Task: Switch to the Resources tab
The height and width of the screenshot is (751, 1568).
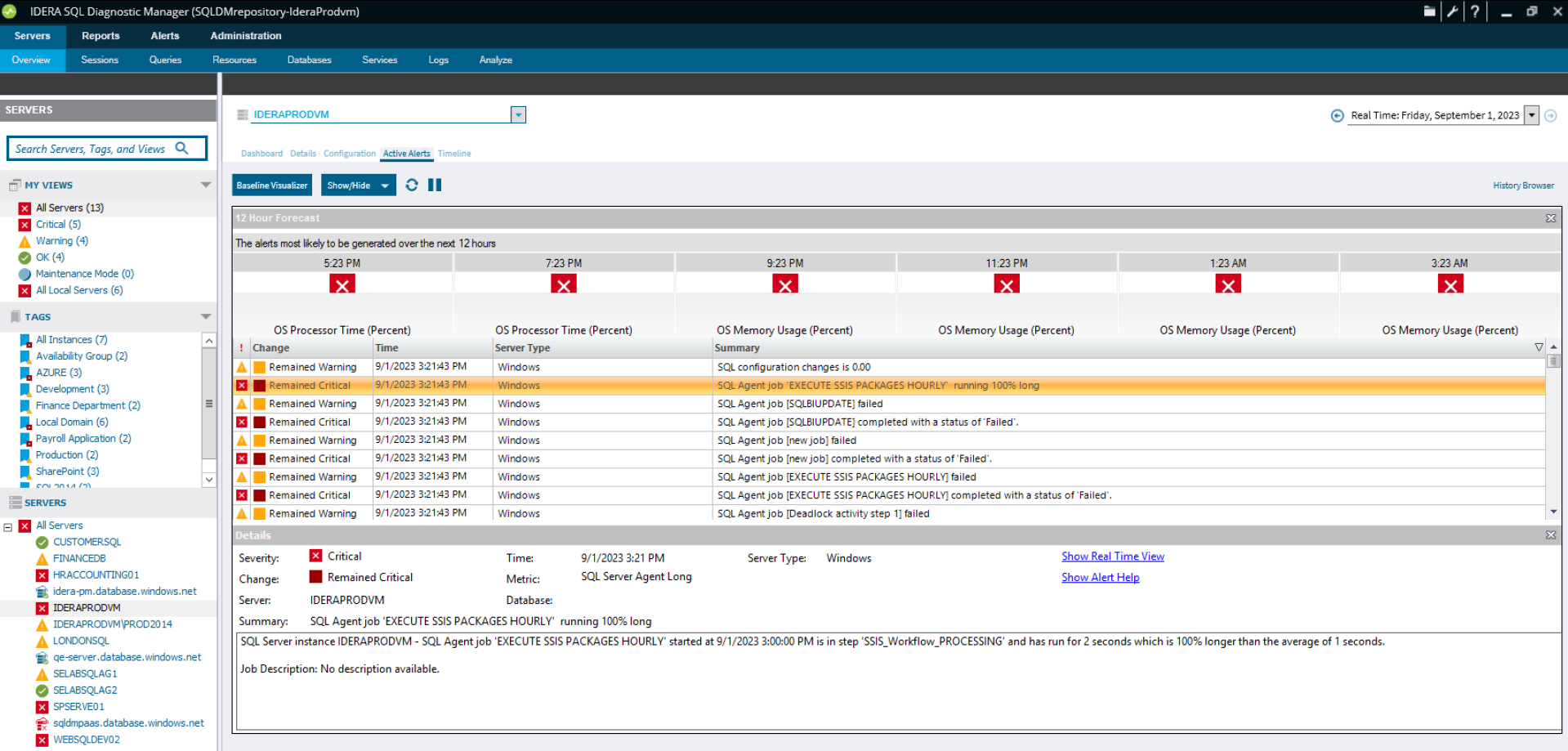Action: (235, 60)
